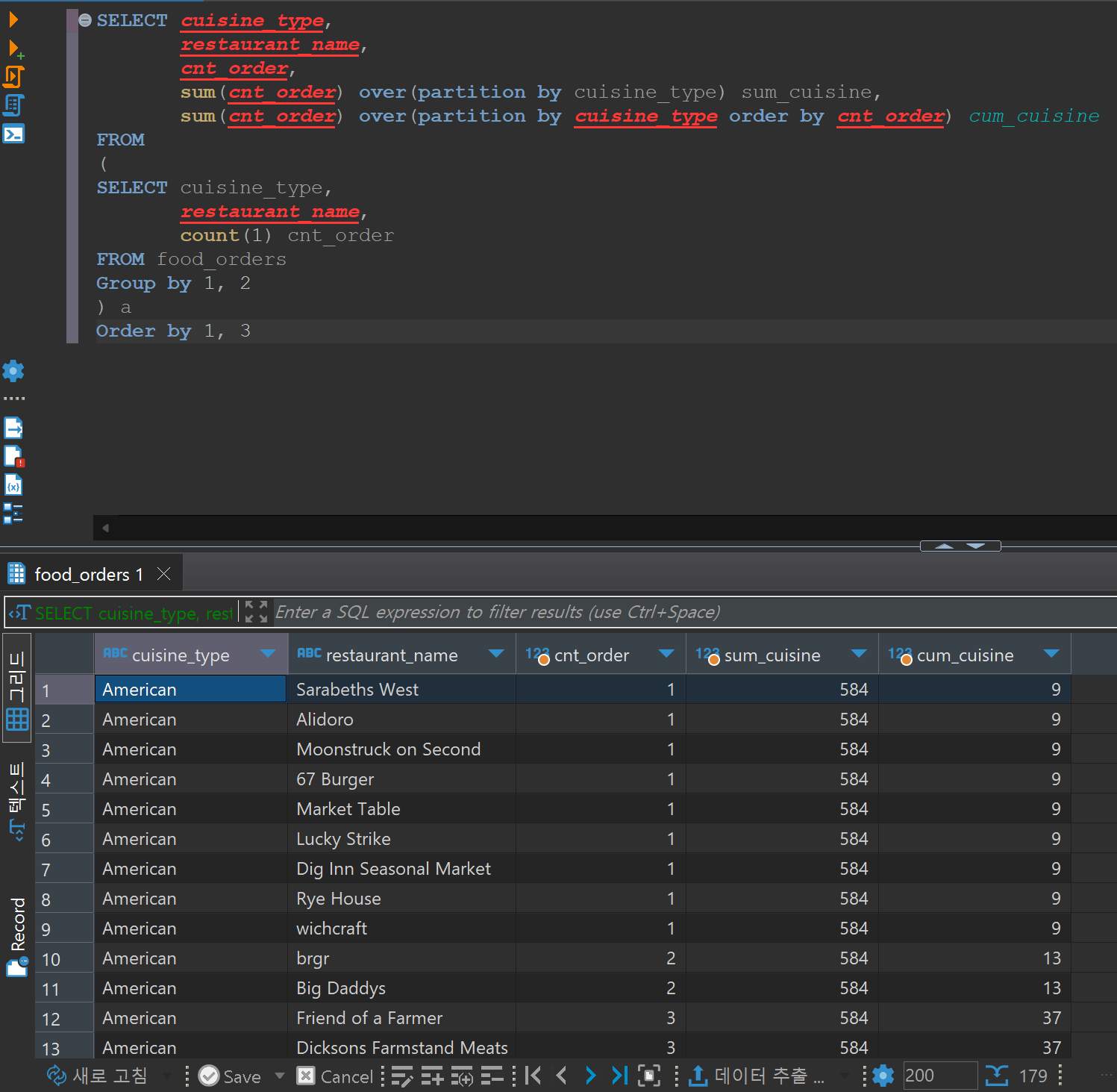Click the Cancel button
The width and height of the screenshot is (1117, 1092).
(x=335, y=1076)
